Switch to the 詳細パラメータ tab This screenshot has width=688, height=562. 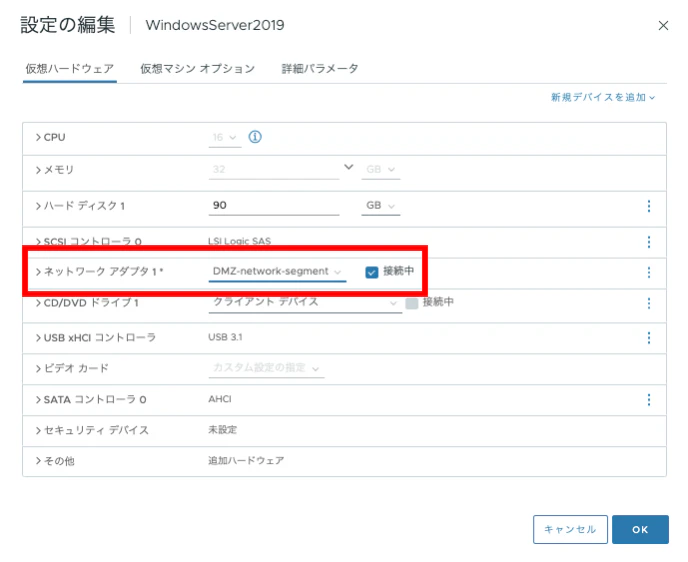320,69
